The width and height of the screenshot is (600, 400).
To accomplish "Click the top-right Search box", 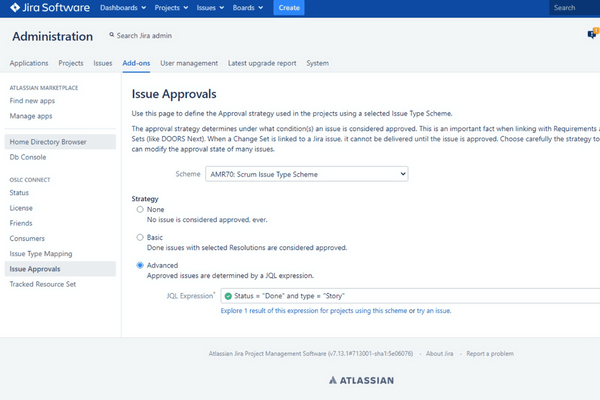I will 574,8.
